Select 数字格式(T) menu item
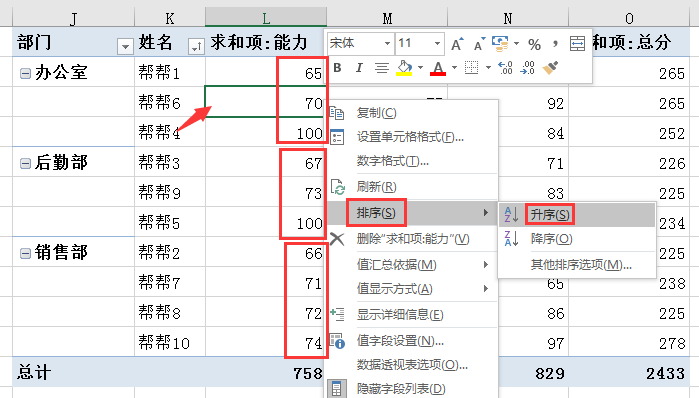This screenshot has width=699, height=398. 412,160
